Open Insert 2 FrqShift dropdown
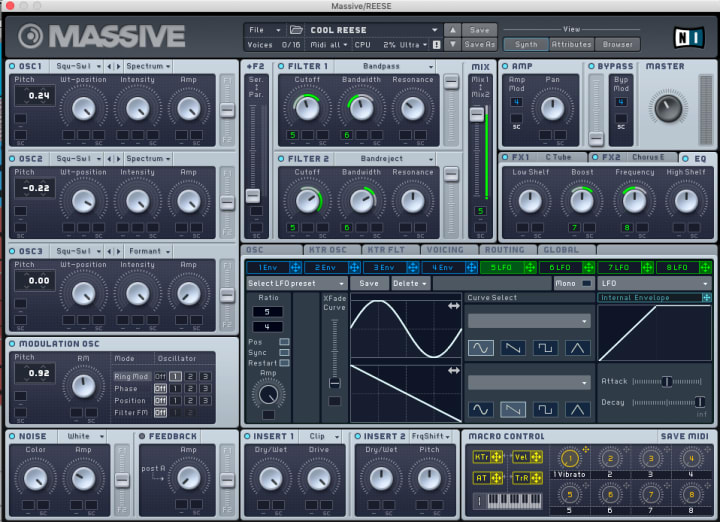This screenshot has height=522, width=720. [431, 436]
